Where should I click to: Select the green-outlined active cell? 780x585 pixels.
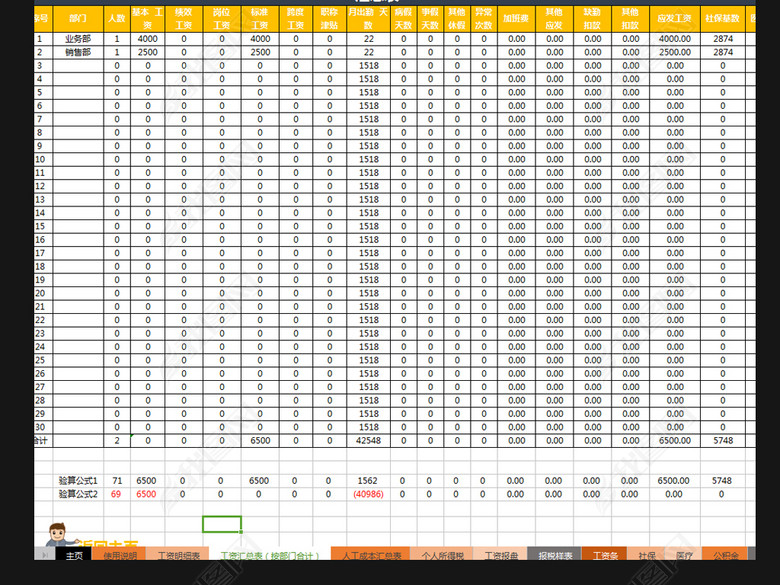pos(222,523)
